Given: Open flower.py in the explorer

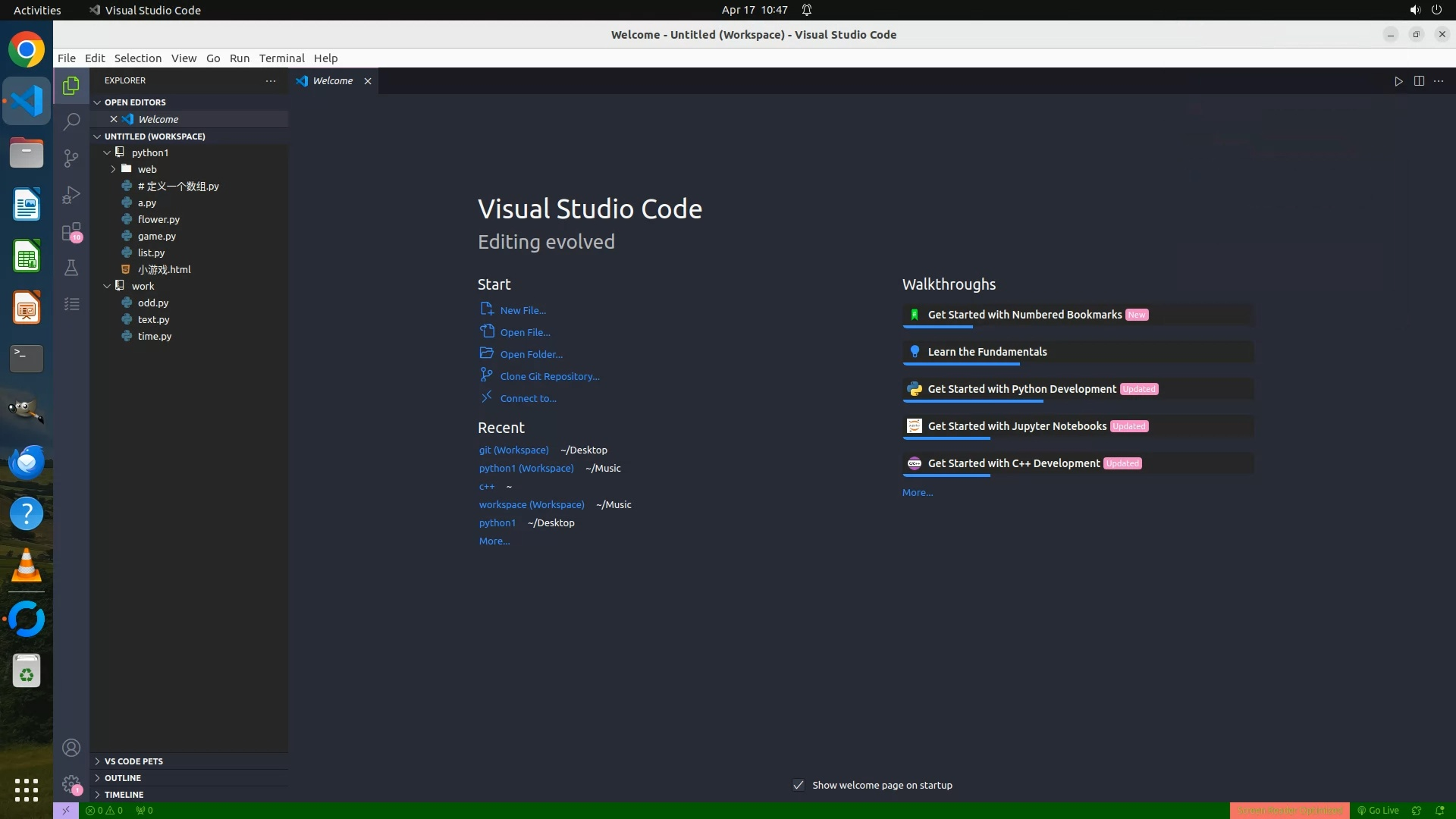Looking at the screenshot, I should (158, 219).
